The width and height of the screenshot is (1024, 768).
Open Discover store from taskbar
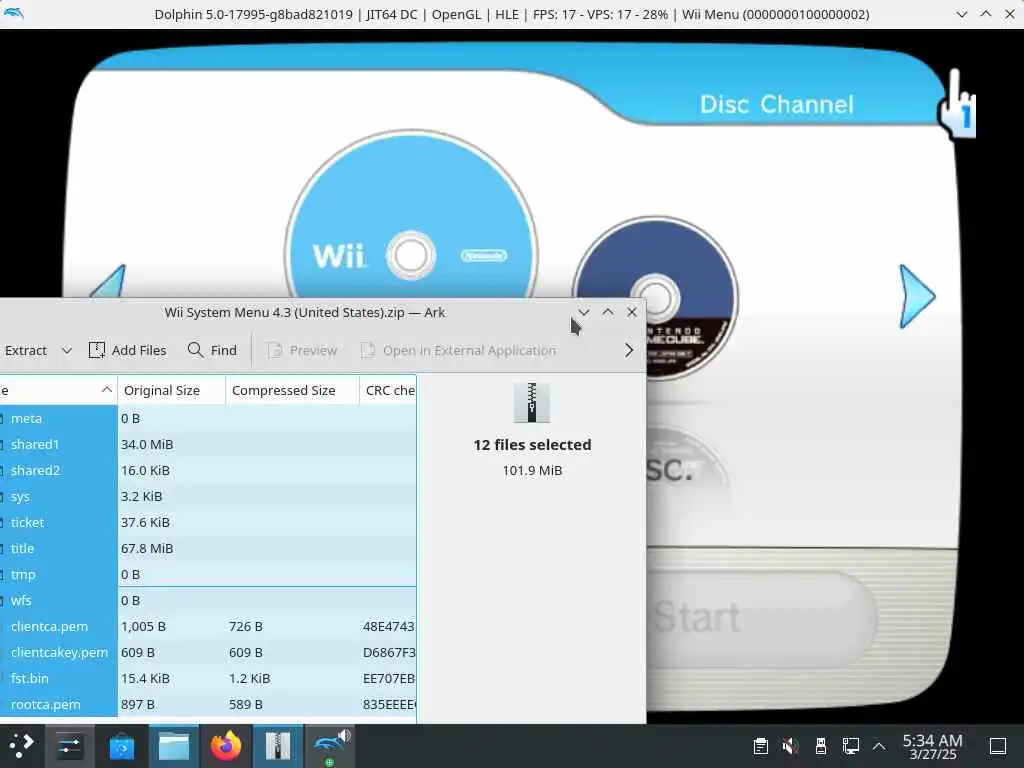pos(121,745)
